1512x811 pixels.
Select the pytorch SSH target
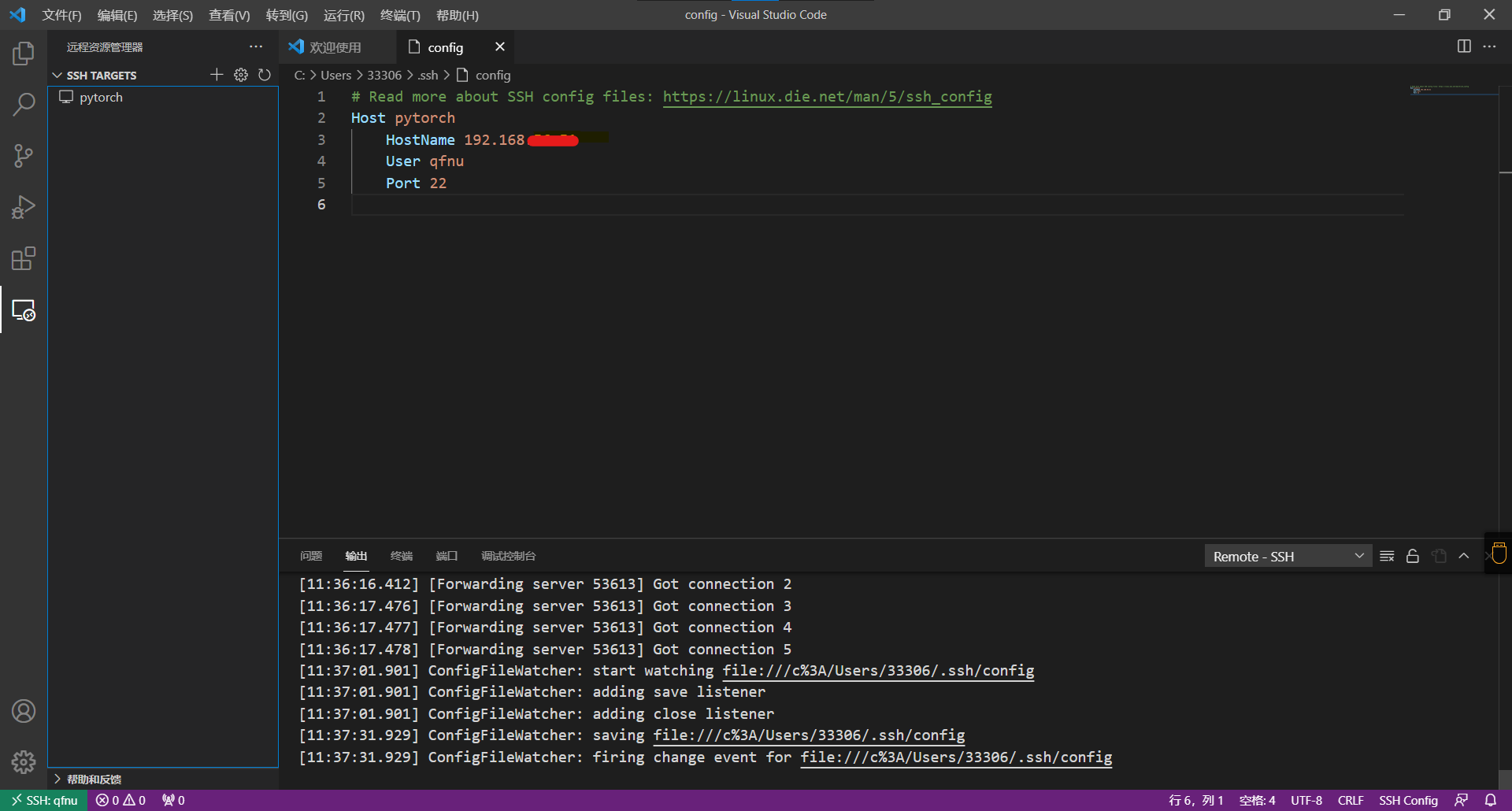163,97
